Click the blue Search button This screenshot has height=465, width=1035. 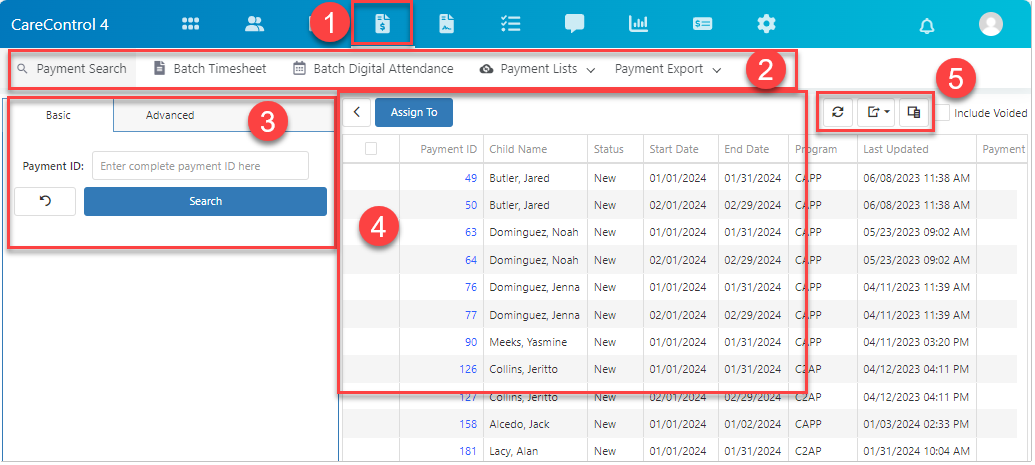(205, 201)
